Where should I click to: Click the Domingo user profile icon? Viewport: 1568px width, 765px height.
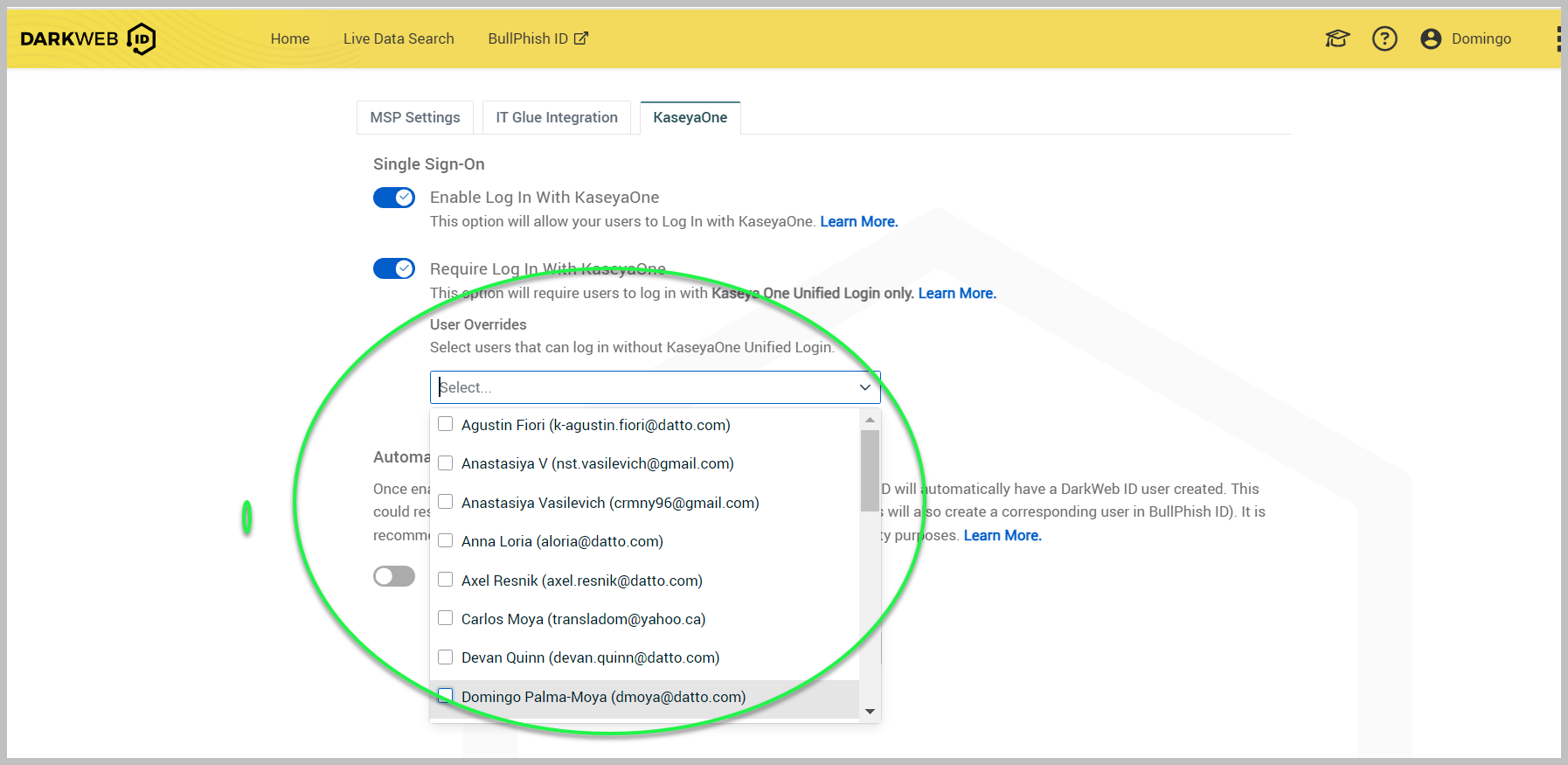tap(1431, 38)
